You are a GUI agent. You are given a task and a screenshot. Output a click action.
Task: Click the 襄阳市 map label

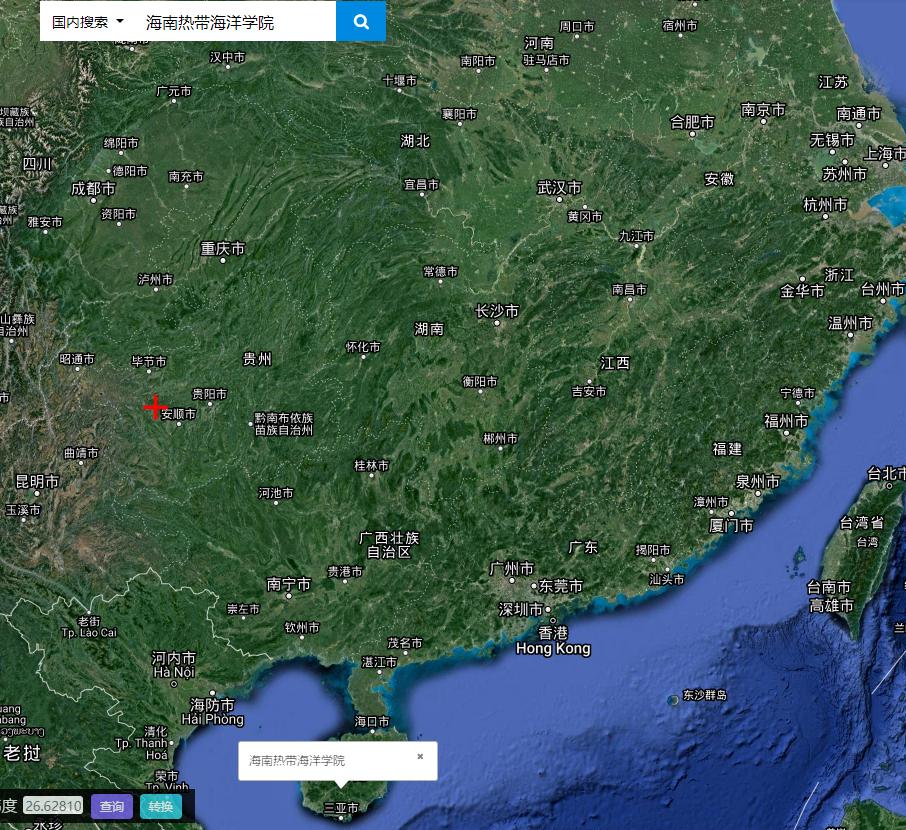click(x=459, y=114)
